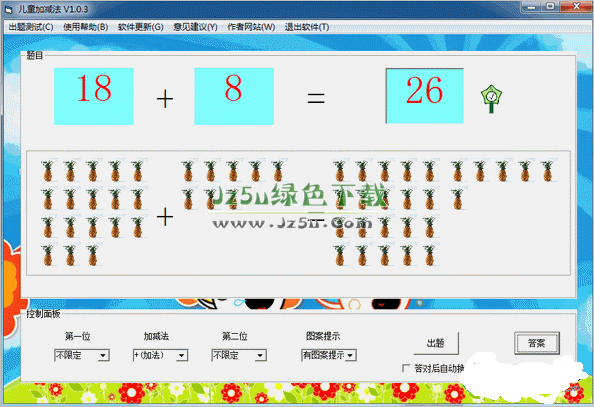The width and height of the screenshot is (594, 407).
Task: Click the 加减法 label
Action: click(156, 336)
